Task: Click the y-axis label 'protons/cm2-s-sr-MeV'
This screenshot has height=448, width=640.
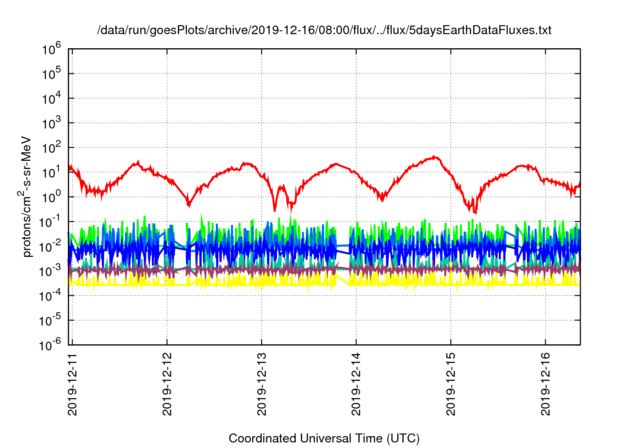Action: 26,195
